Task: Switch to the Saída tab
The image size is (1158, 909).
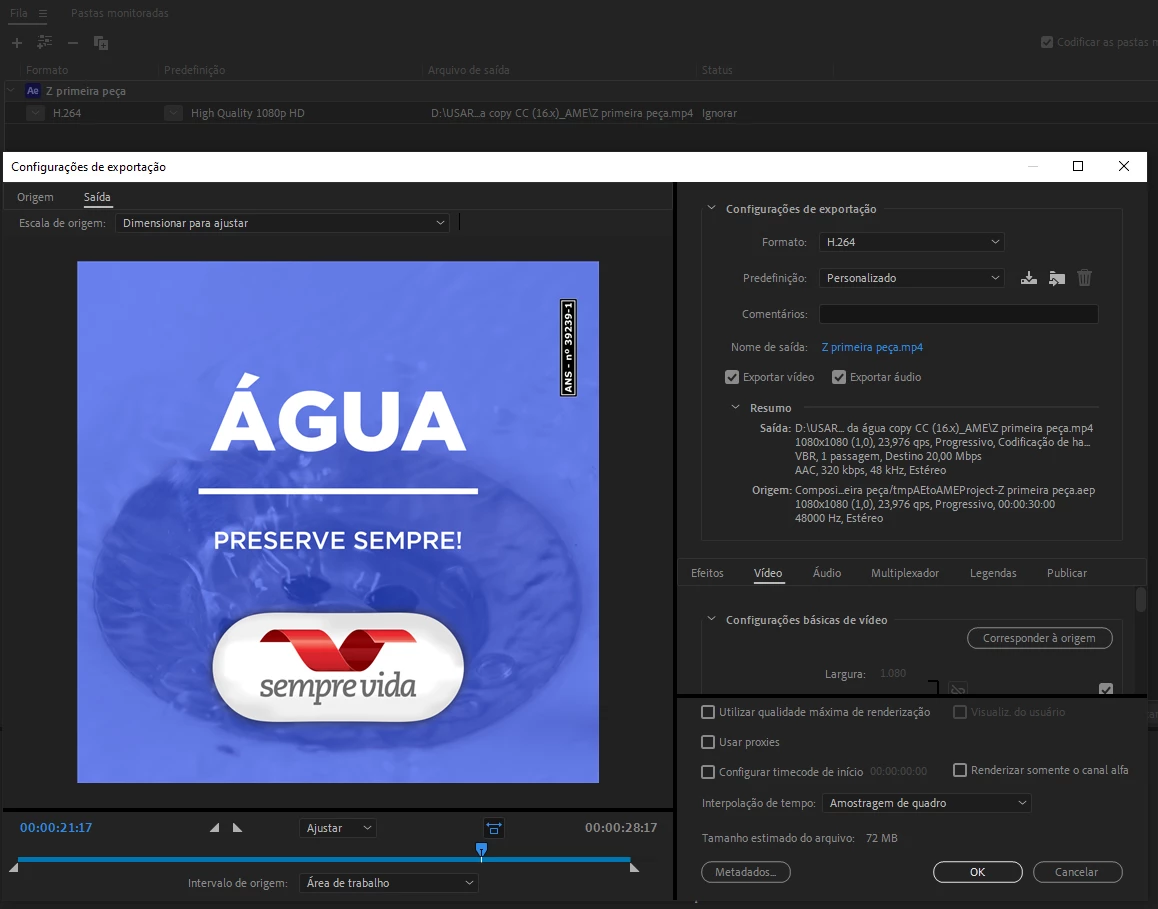Action: point(97,197)
